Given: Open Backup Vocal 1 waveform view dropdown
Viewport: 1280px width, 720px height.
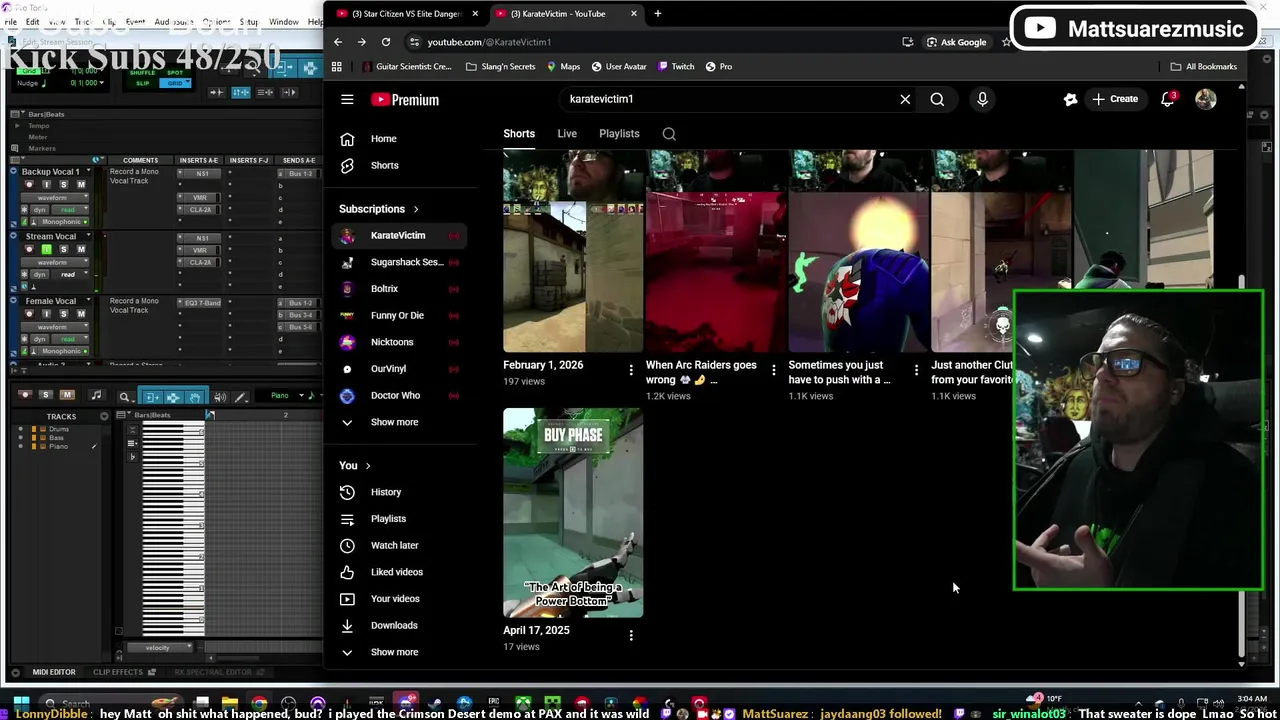Looking at the screenshot, I should point(56,198).
